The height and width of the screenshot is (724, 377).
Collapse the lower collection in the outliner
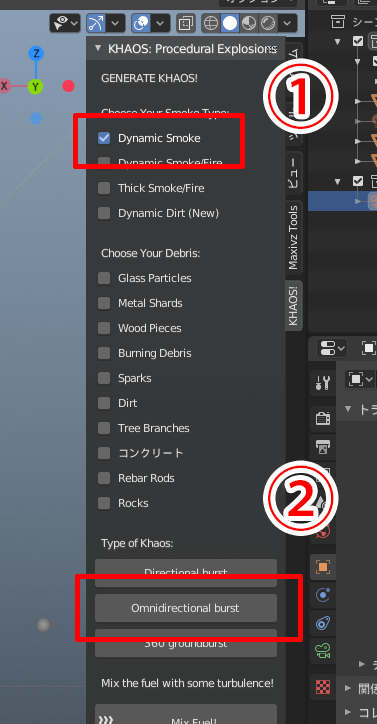coord(338,181)
